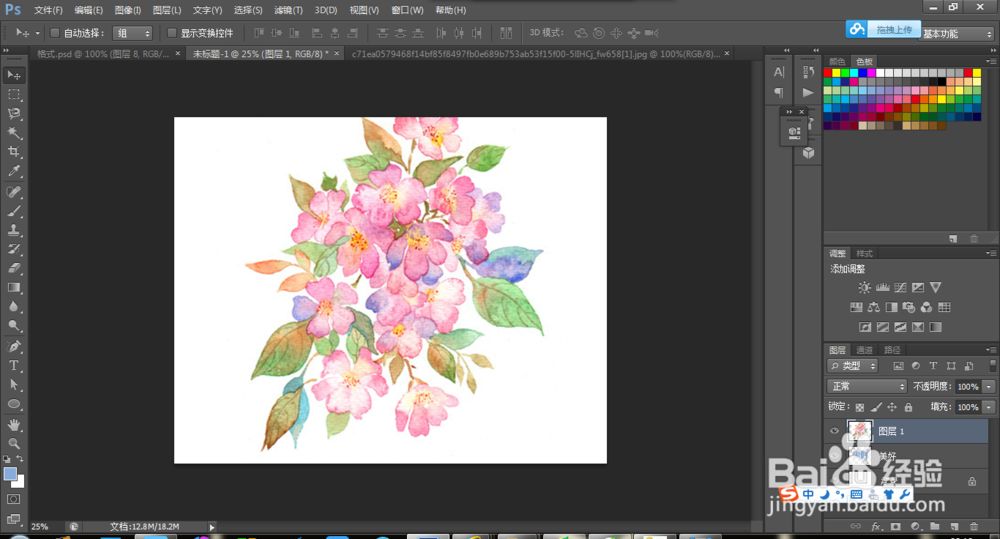Open the 文件(F) menu
Image resolution: width=1000 pixels, height=539 pixels.
click(48, 10)
